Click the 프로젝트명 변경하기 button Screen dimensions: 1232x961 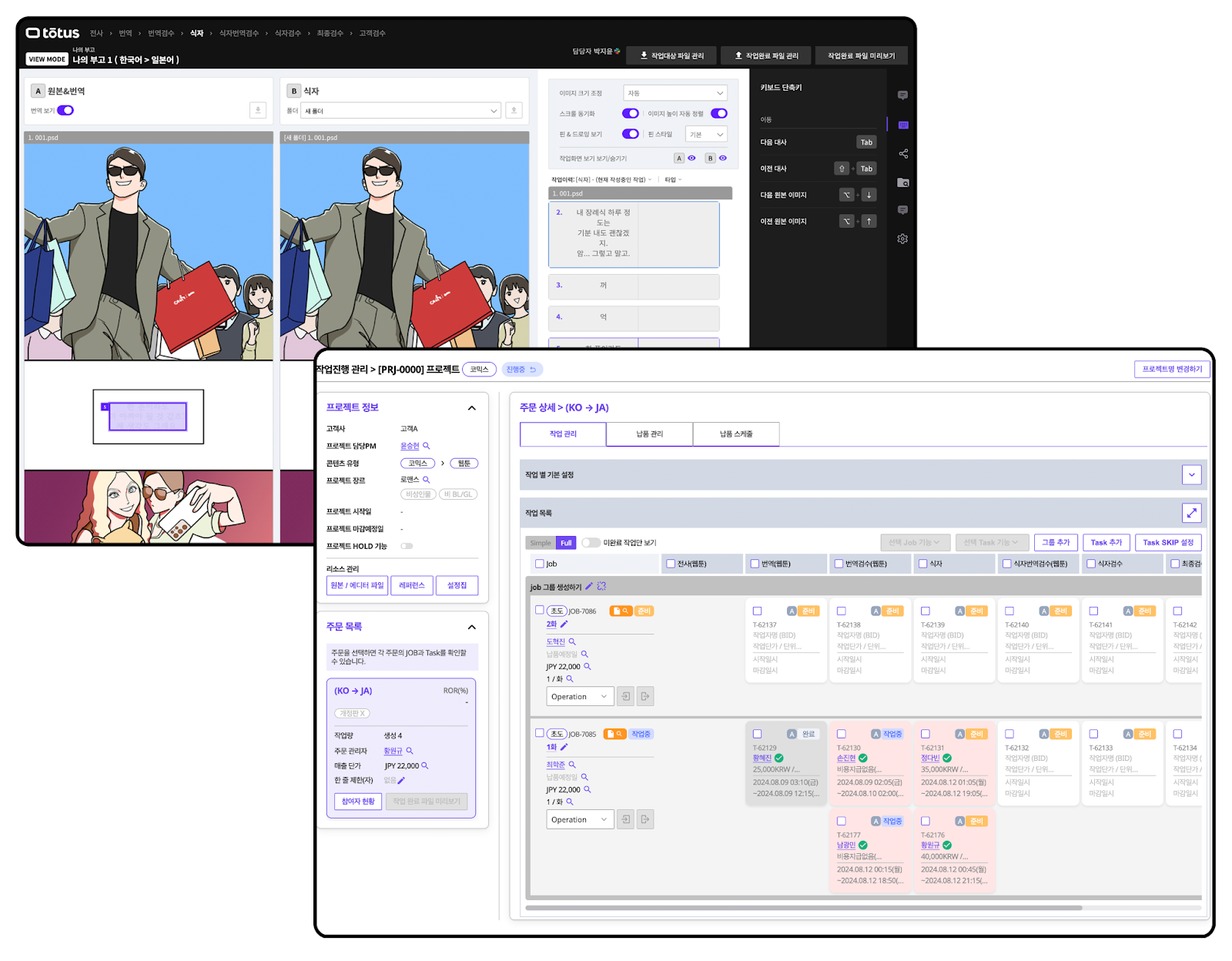click(1172, 369)
